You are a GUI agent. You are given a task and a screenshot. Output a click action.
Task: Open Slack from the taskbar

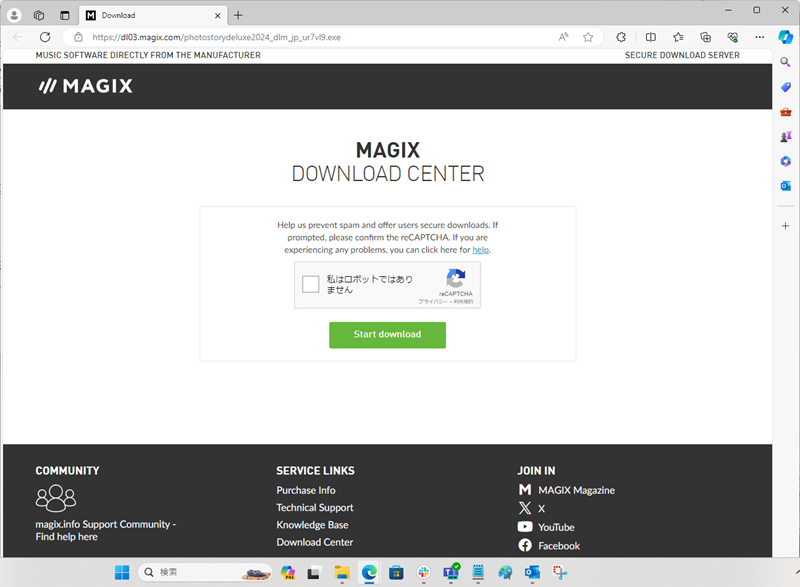pyautogui.click(x=423, y=572)
